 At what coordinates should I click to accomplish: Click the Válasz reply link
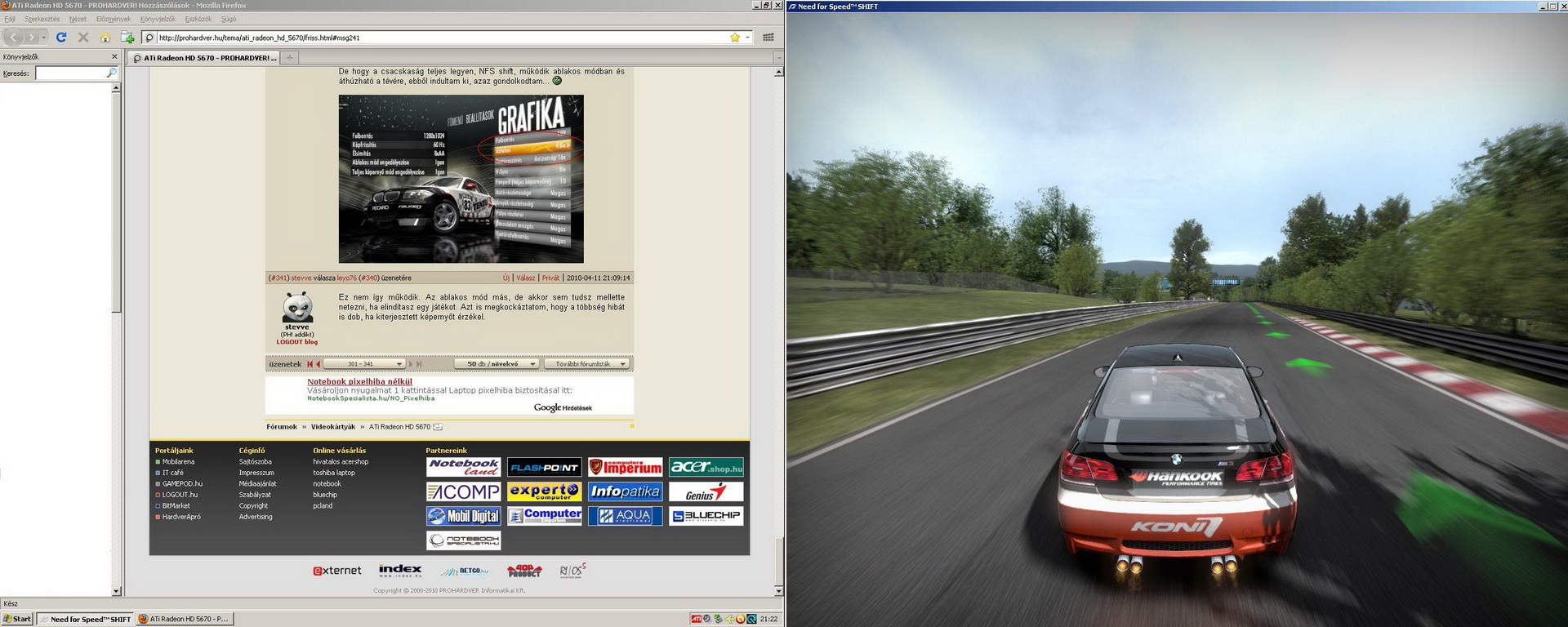[x=526, y=278]
